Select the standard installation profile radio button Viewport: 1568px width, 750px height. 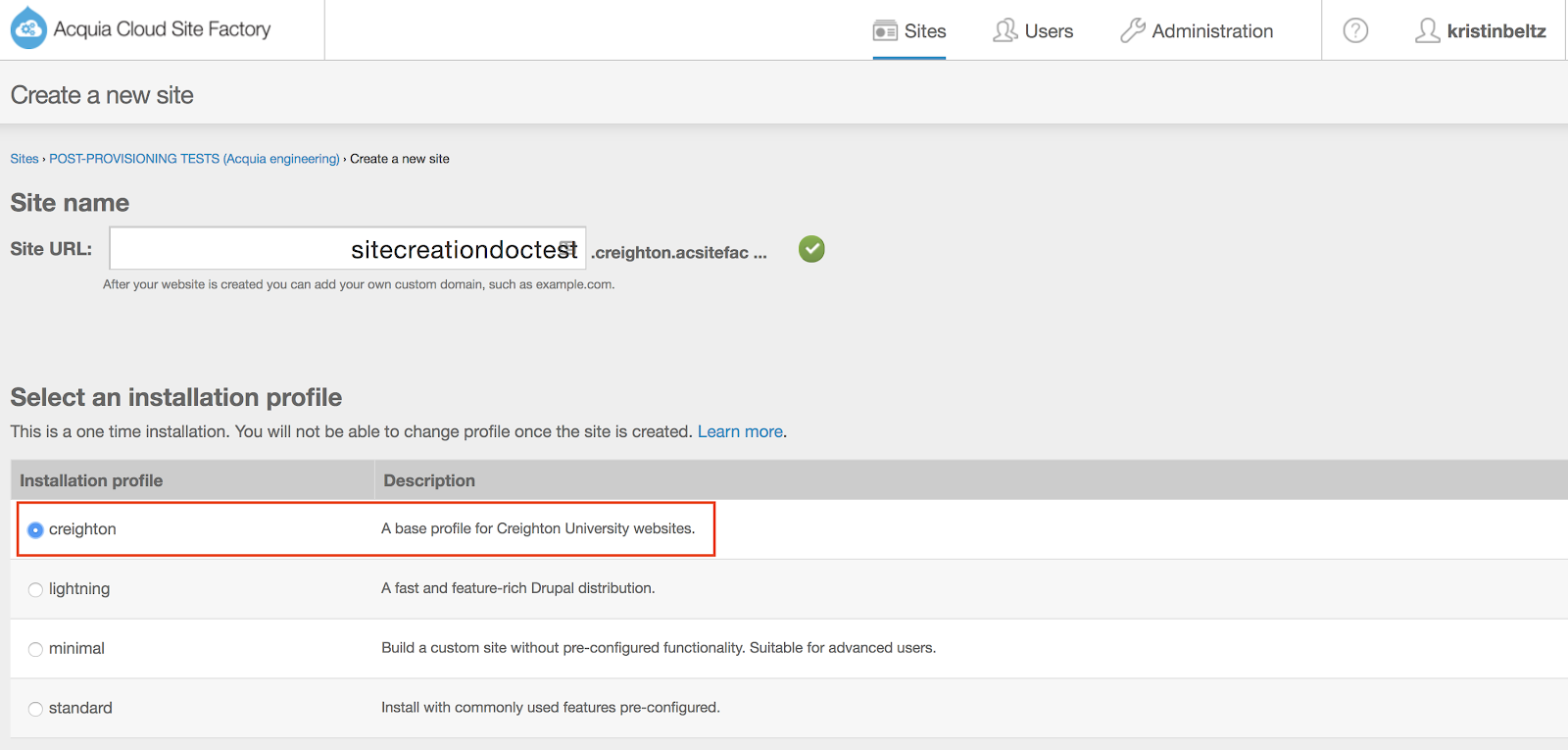35,709
